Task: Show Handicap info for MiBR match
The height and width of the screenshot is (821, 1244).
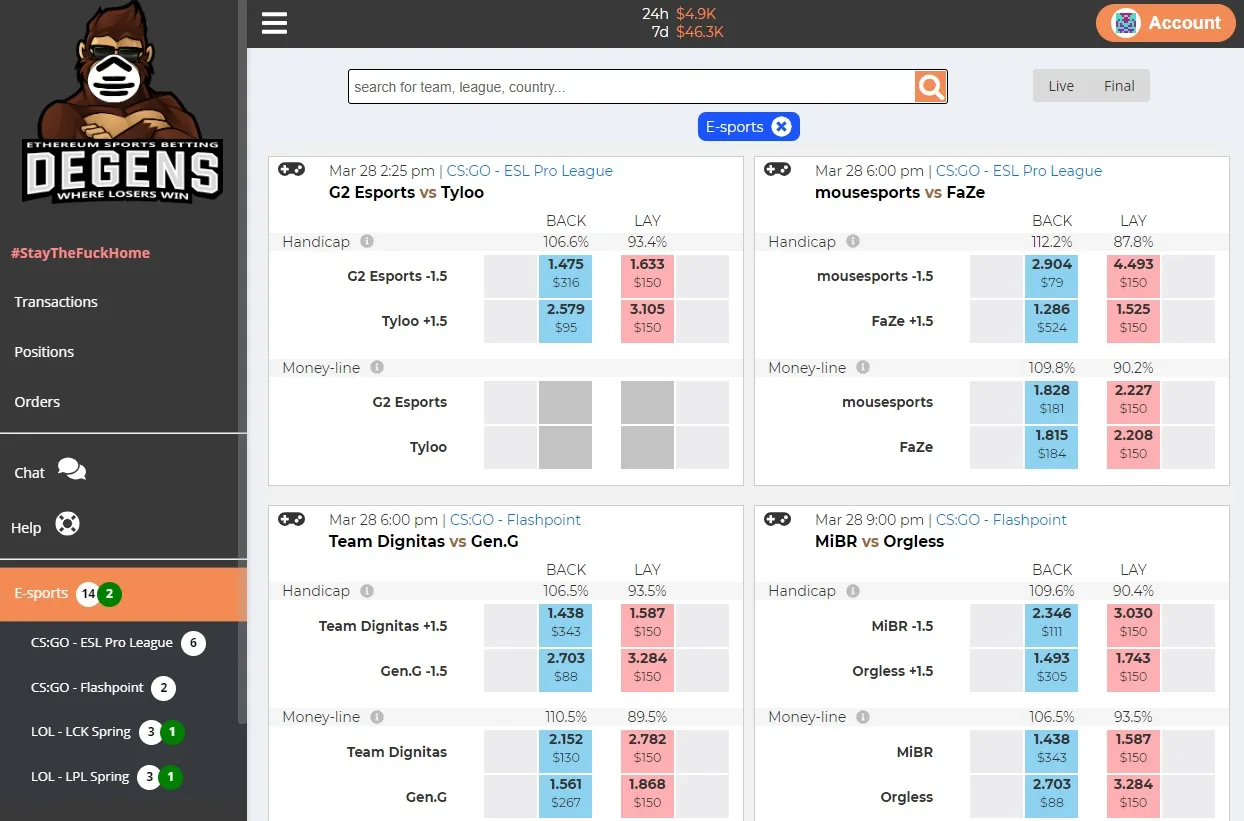Action: point(853,591)
